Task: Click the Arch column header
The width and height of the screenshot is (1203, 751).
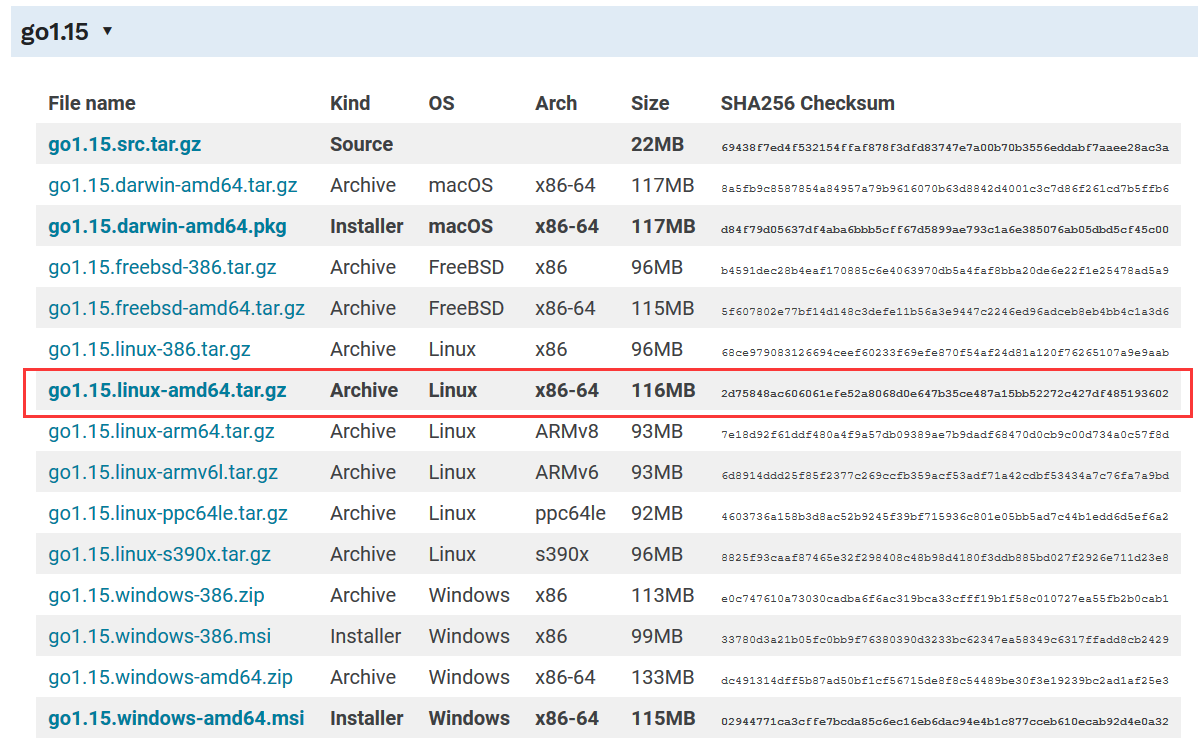Action: [556, 103]
